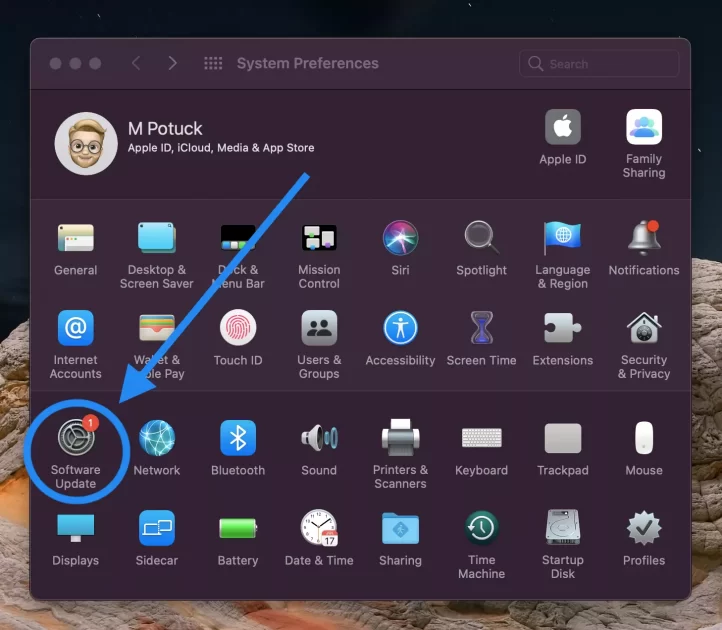Click the M Potuck profile avatar
Screen dimensions: 722x630
[86, 143]
